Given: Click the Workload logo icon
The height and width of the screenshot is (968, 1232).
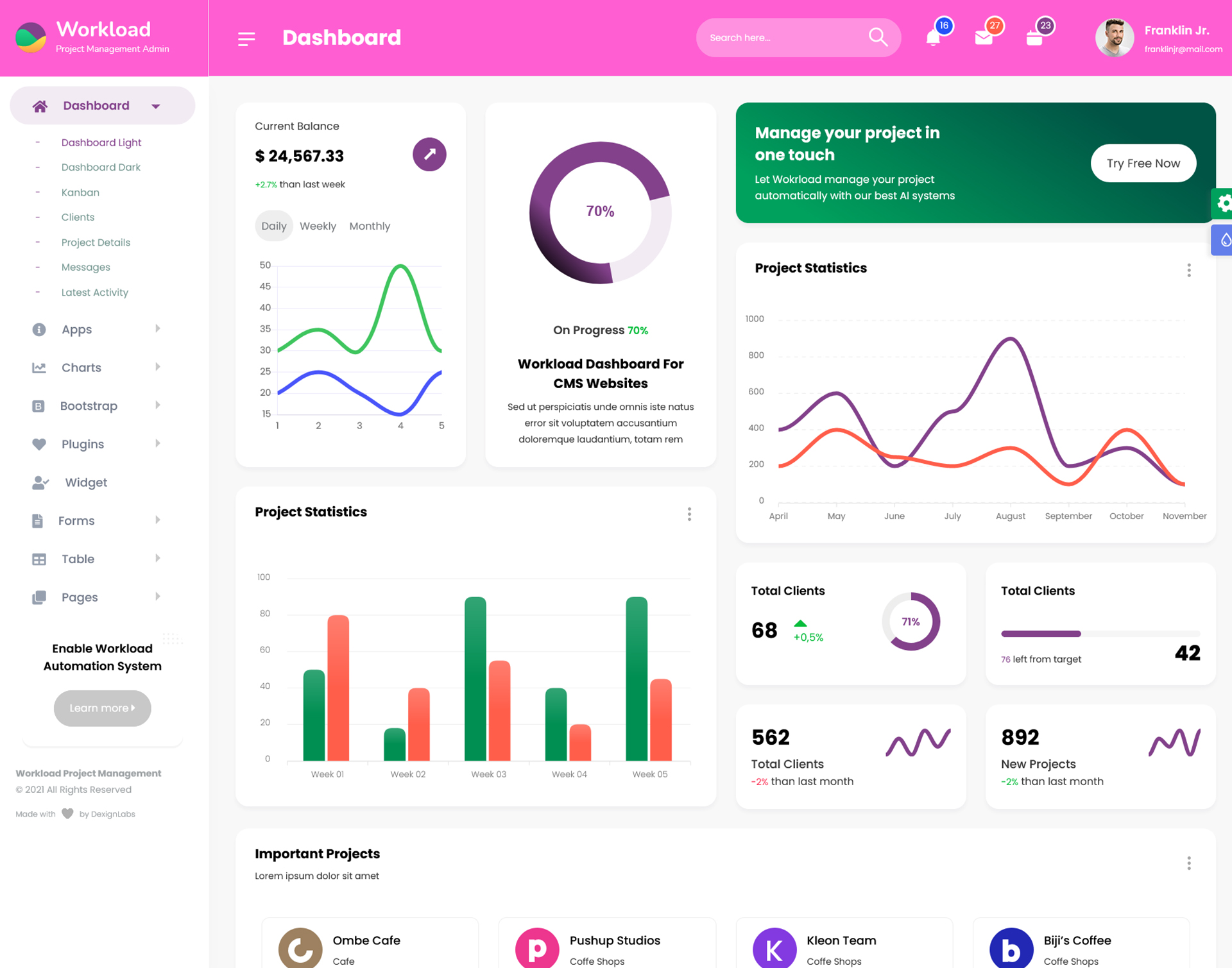Looking at the screenshot, I should 31,37.
